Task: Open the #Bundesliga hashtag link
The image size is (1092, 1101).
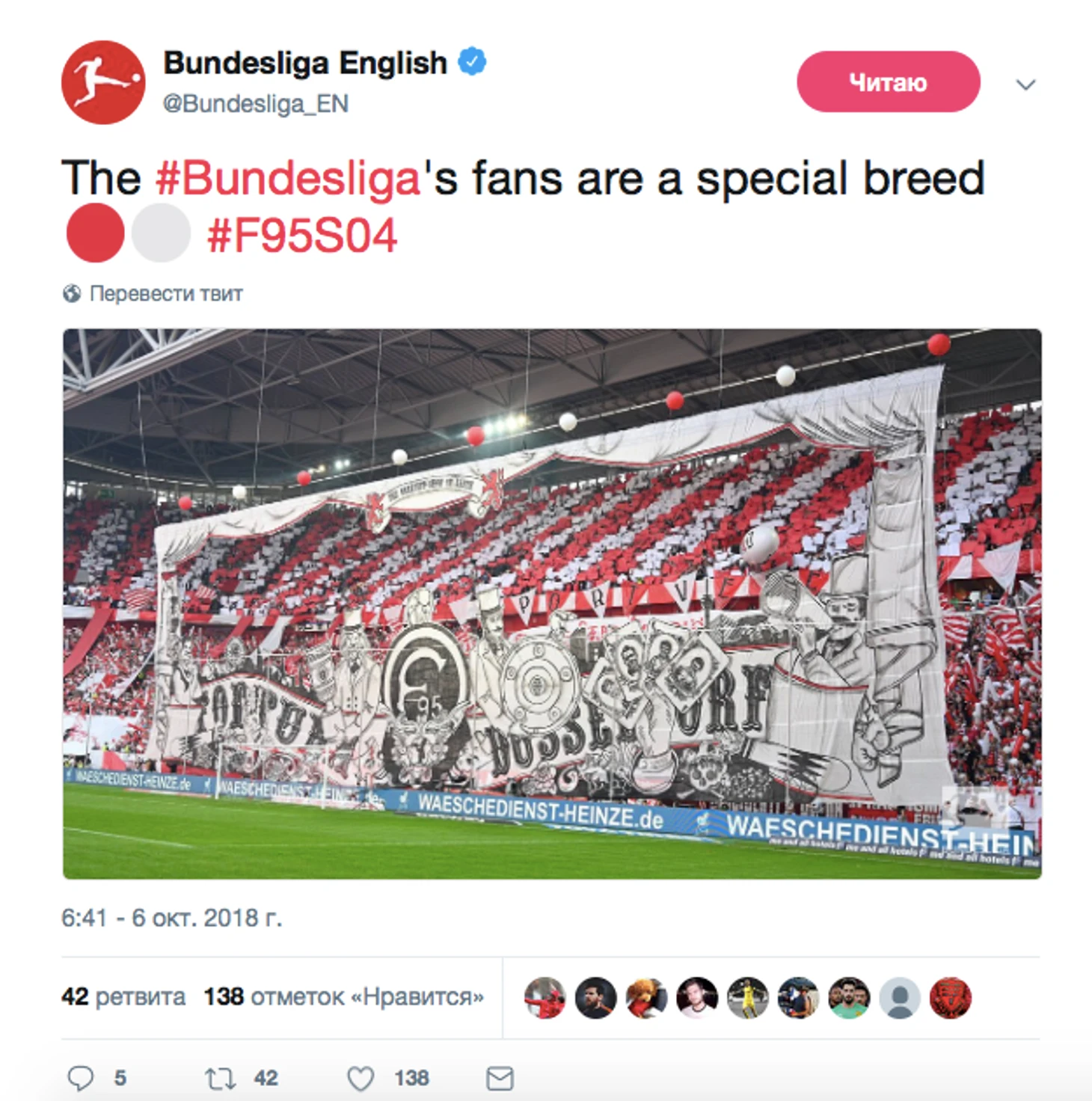Action: pyautogui.click(x=288, y=178)
